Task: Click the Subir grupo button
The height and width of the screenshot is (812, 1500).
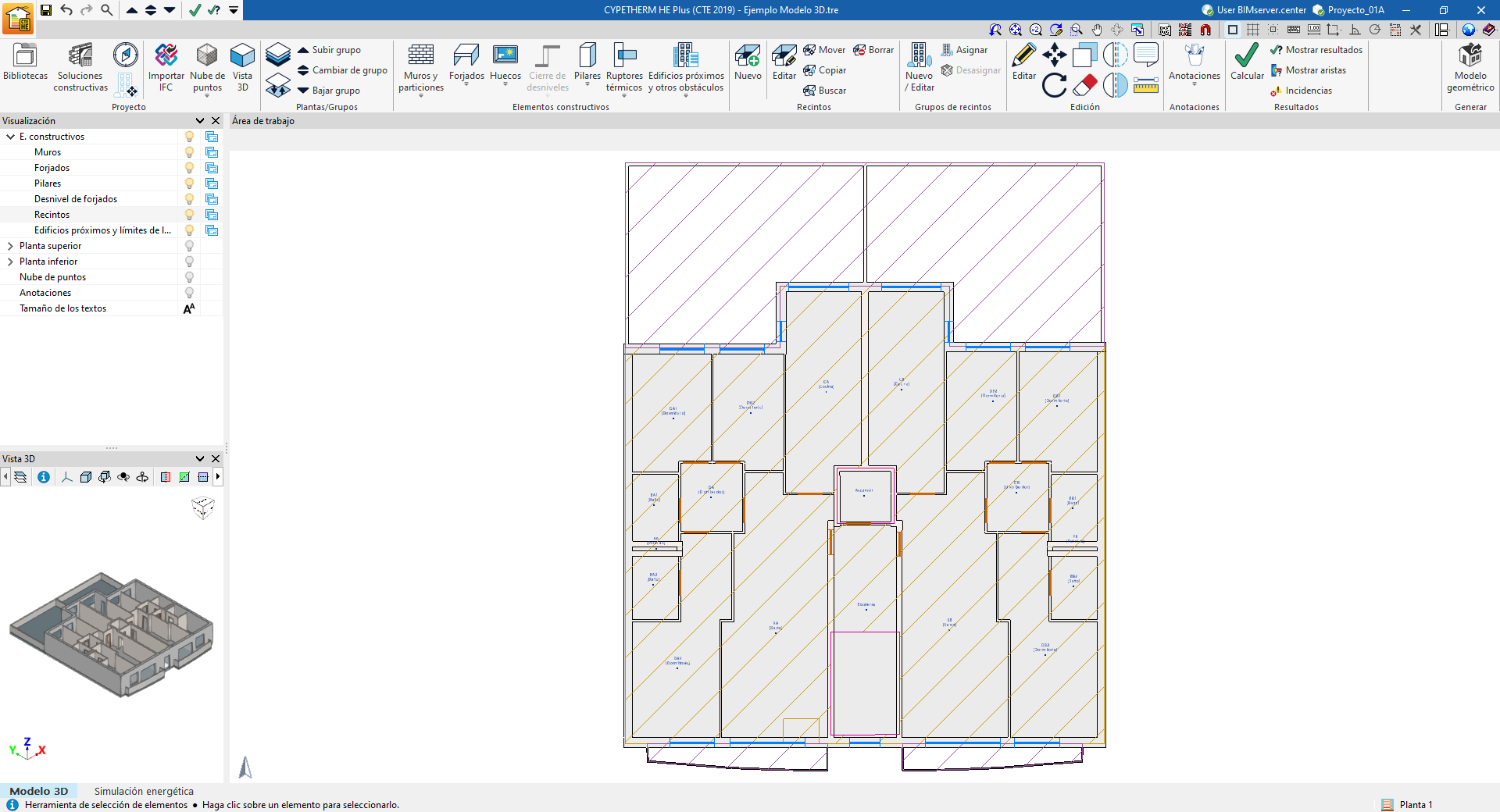Action: (x=329, y=50)
